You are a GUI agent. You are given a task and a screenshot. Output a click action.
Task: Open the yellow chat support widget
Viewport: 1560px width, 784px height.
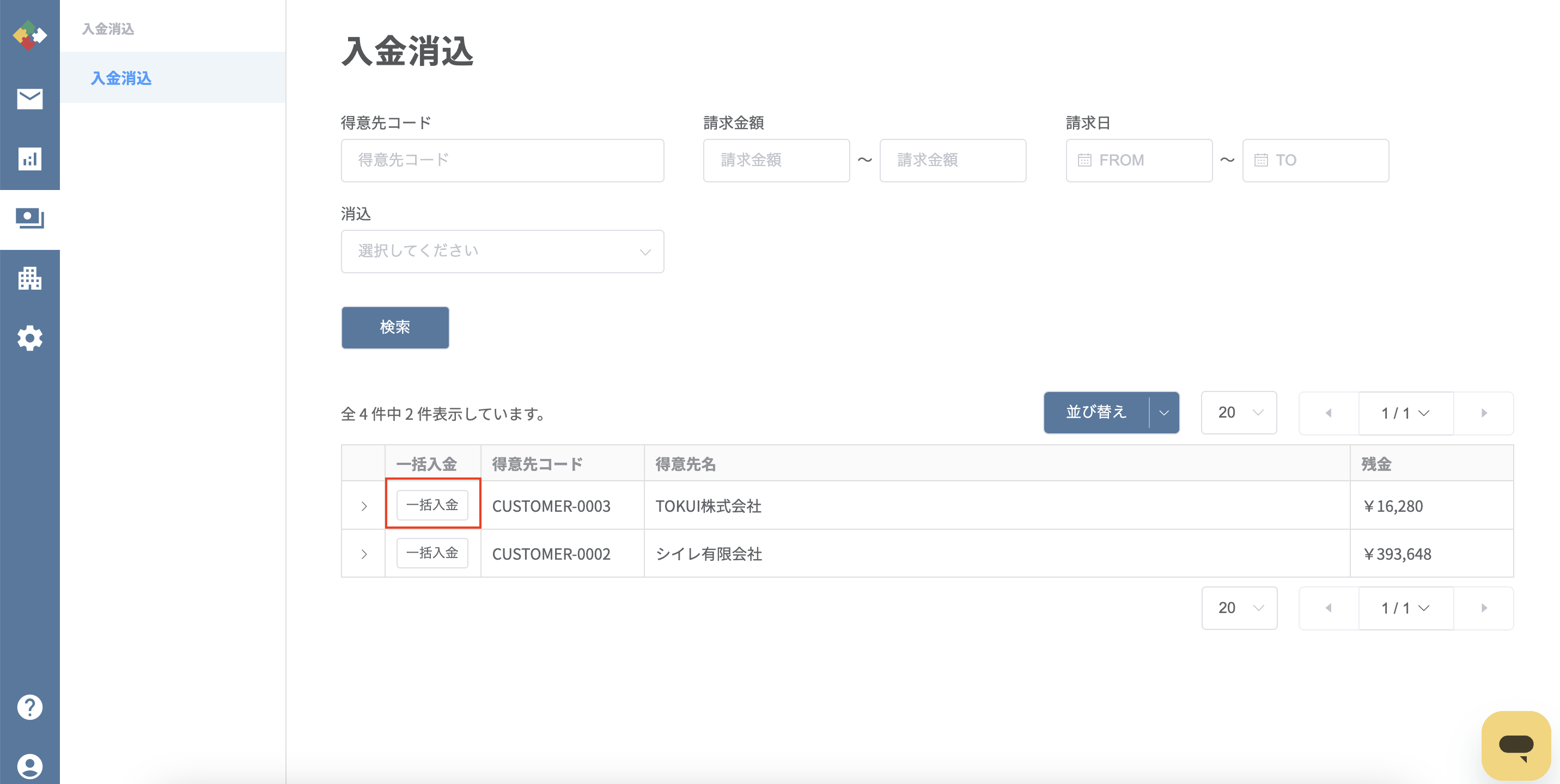[1516, 746]
